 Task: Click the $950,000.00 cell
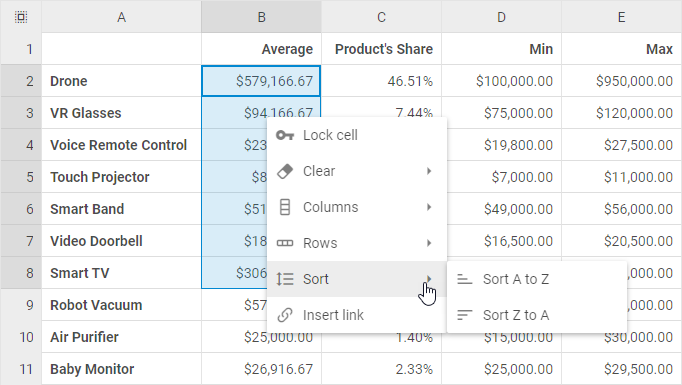[x=622, y=81]
